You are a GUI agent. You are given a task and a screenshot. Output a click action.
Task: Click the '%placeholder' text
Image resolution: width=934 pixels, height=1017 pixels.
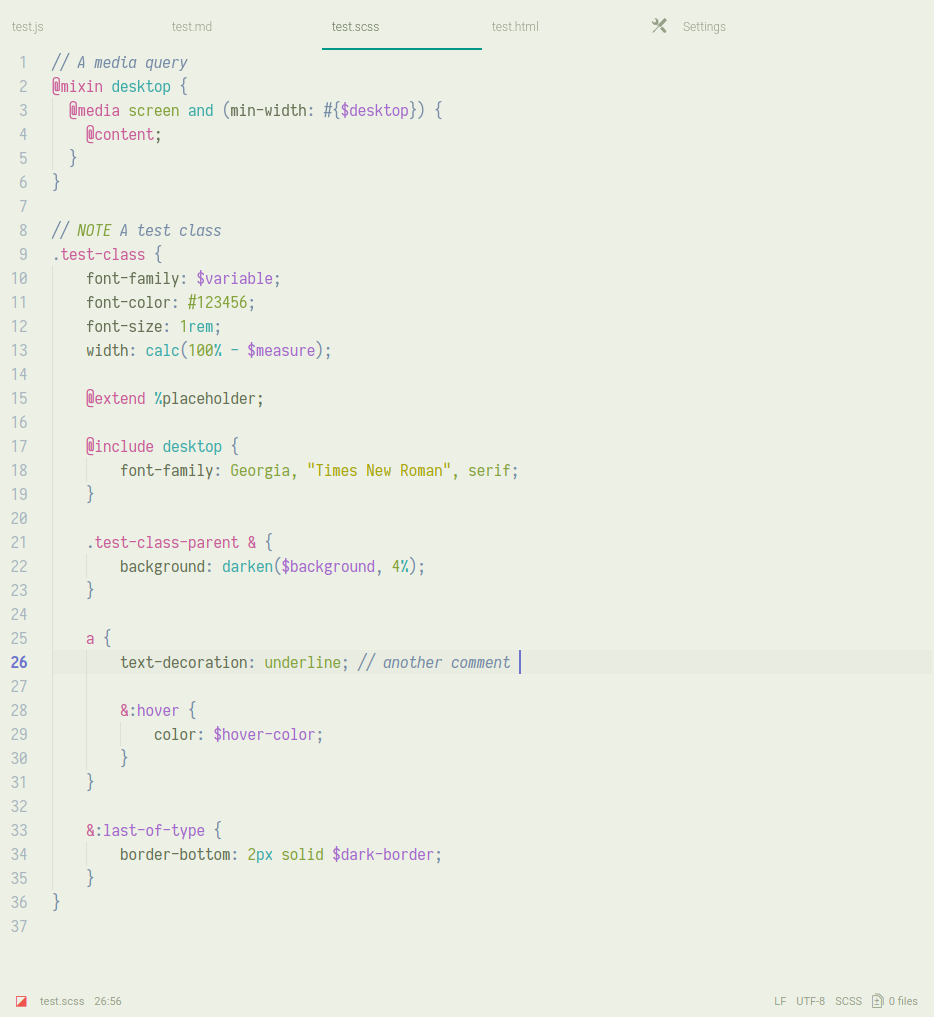click(x=205, y=398)
